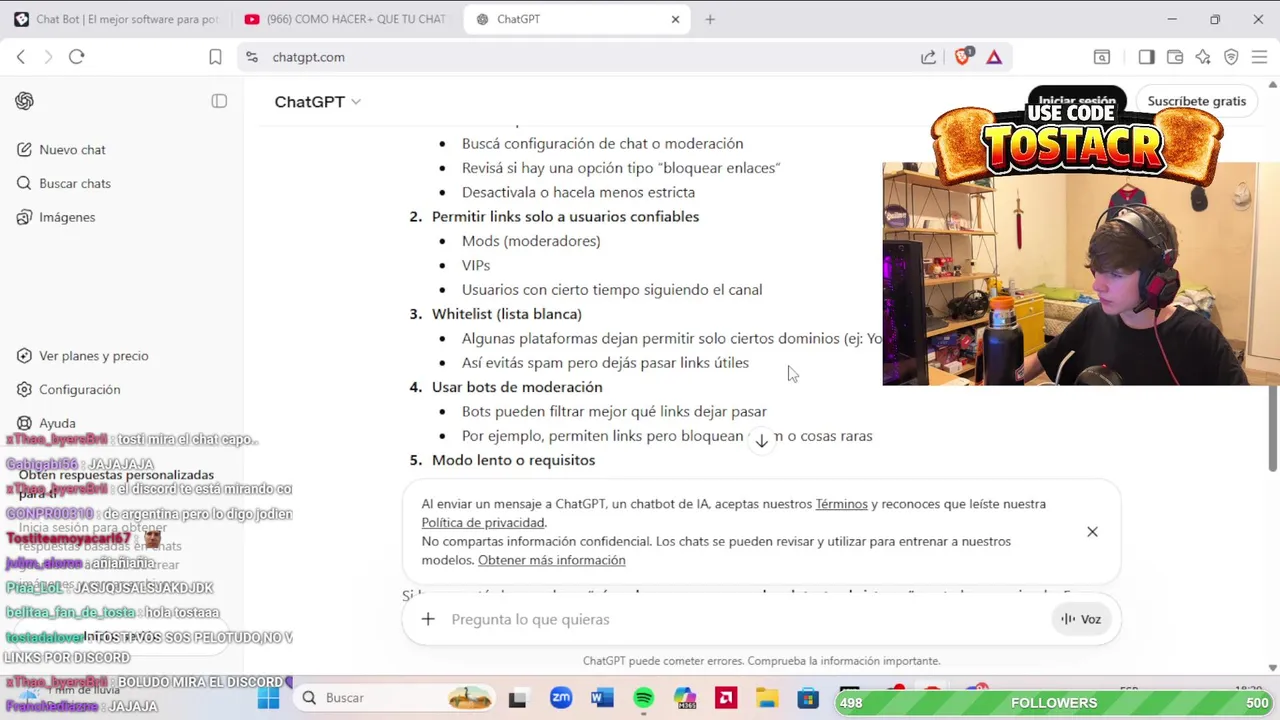This screenshot has width=1280, height=720.
Task: Open Ver planes y precio
Action: click(x=83, y=356)
